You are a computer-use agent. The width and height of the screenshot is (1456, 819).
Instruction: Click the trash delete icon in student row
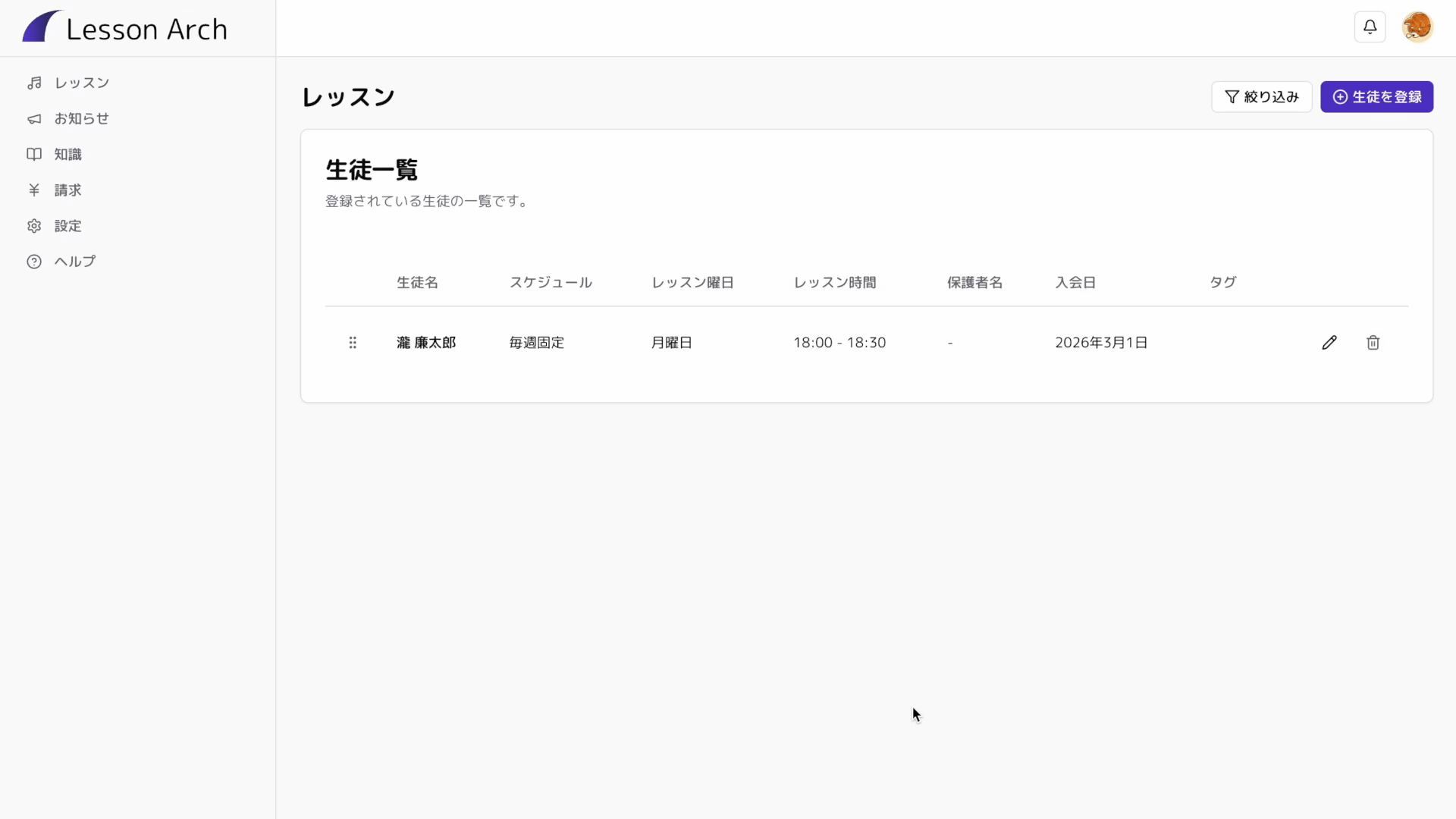(1373, 343)
